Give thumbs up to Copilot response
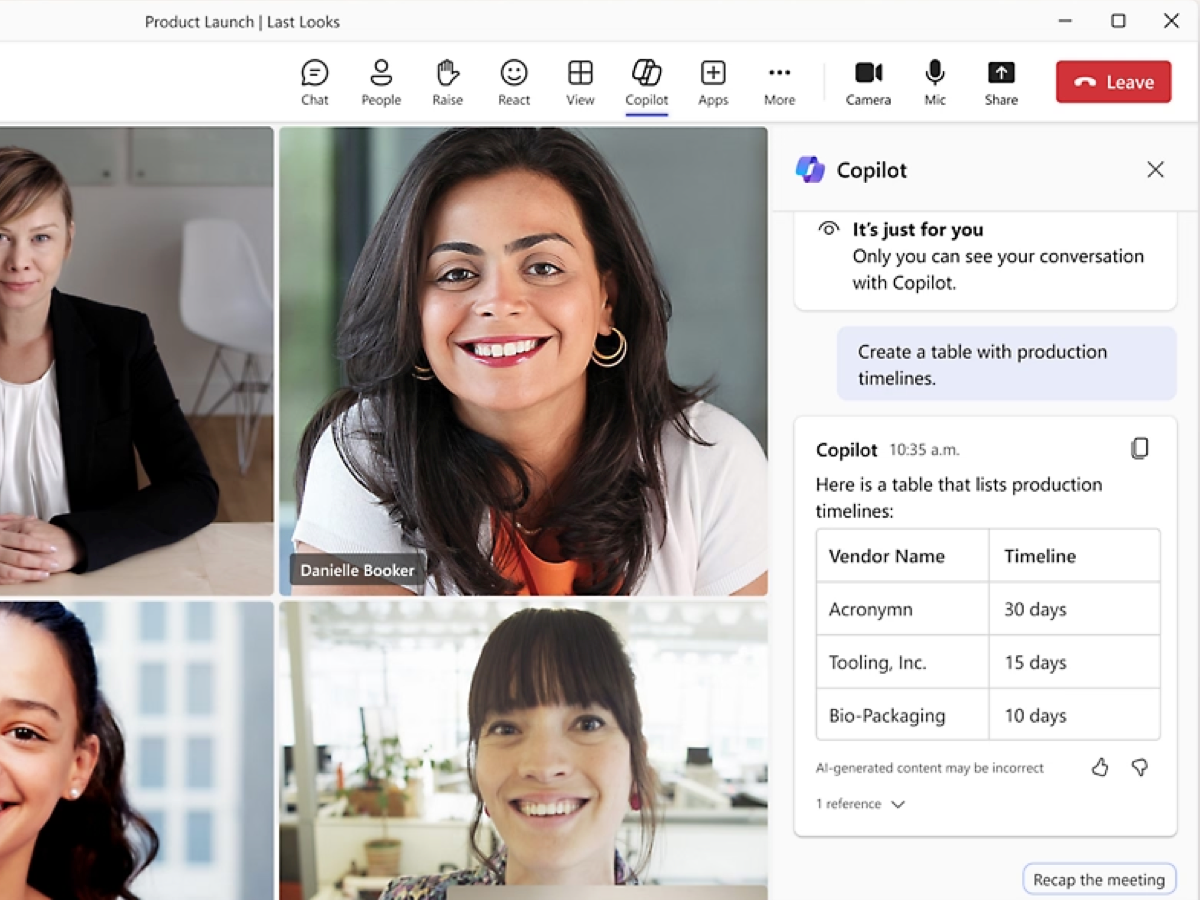1200x900 pixels. (x=1100, y=767)
